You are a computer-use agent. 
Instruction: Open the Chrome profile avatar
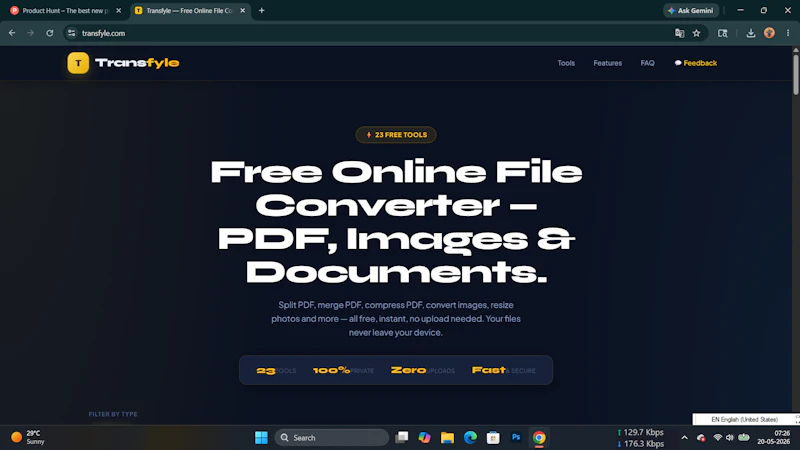pos(769,33)
